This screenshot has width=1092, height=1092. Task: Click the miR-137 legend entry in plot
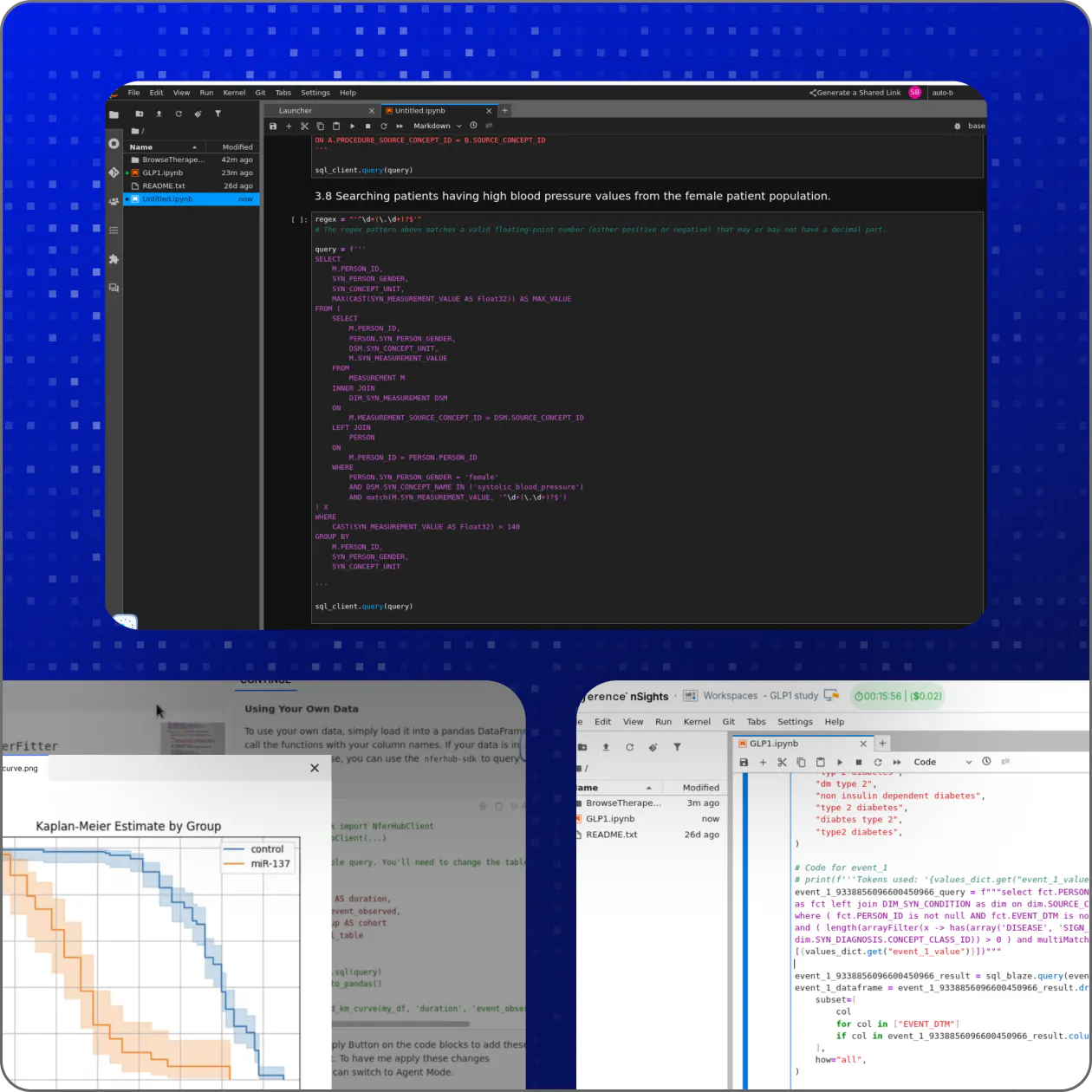pos(257,863)
